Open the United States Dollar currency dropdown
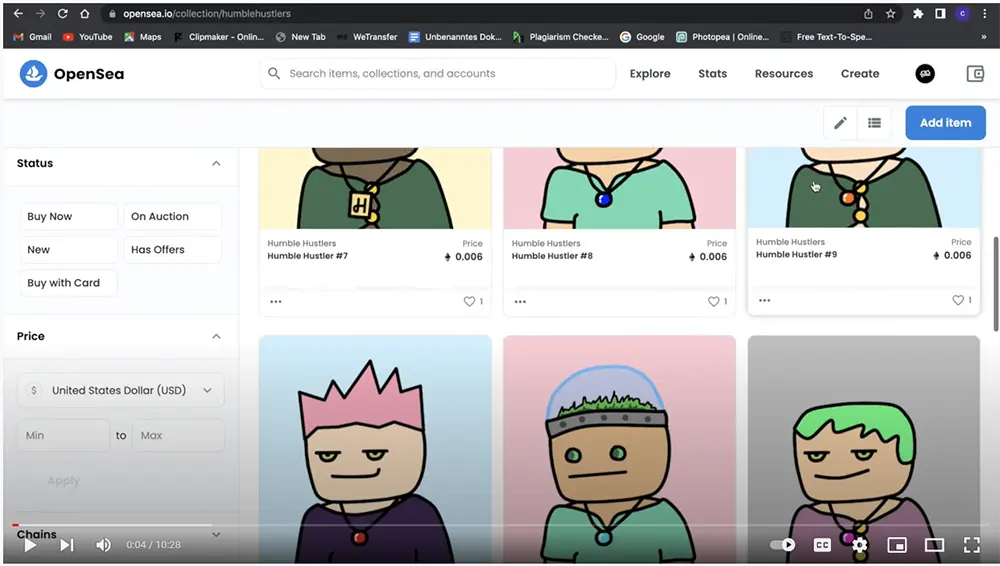This screenshot has width=1000, height=566. [121, 391]
